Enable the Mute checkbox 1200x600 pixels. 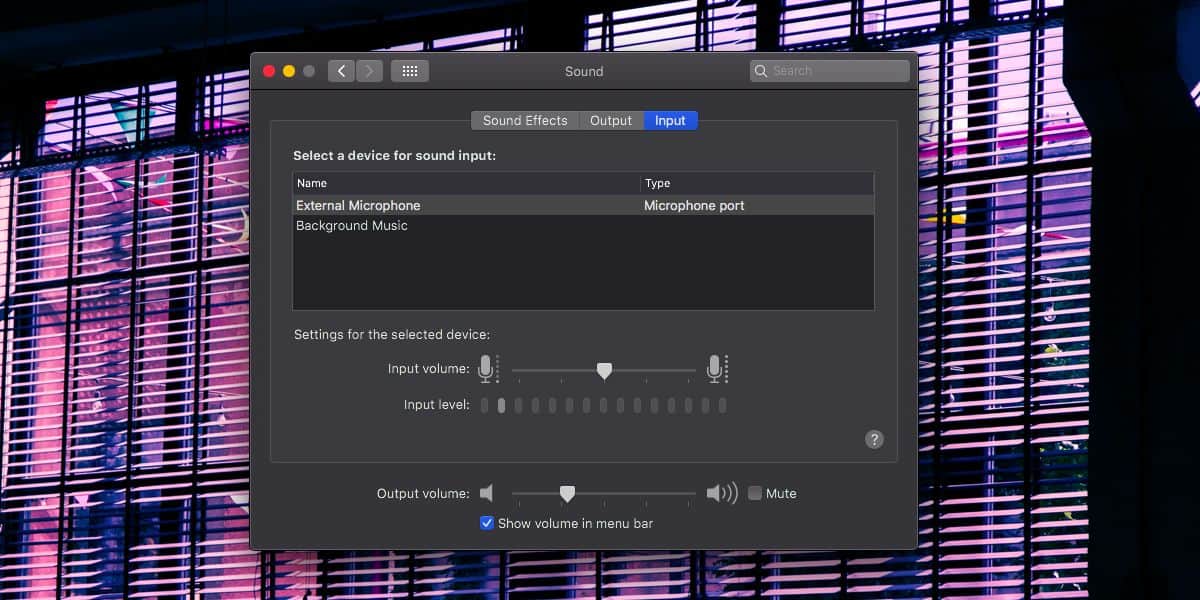[755, 493]
